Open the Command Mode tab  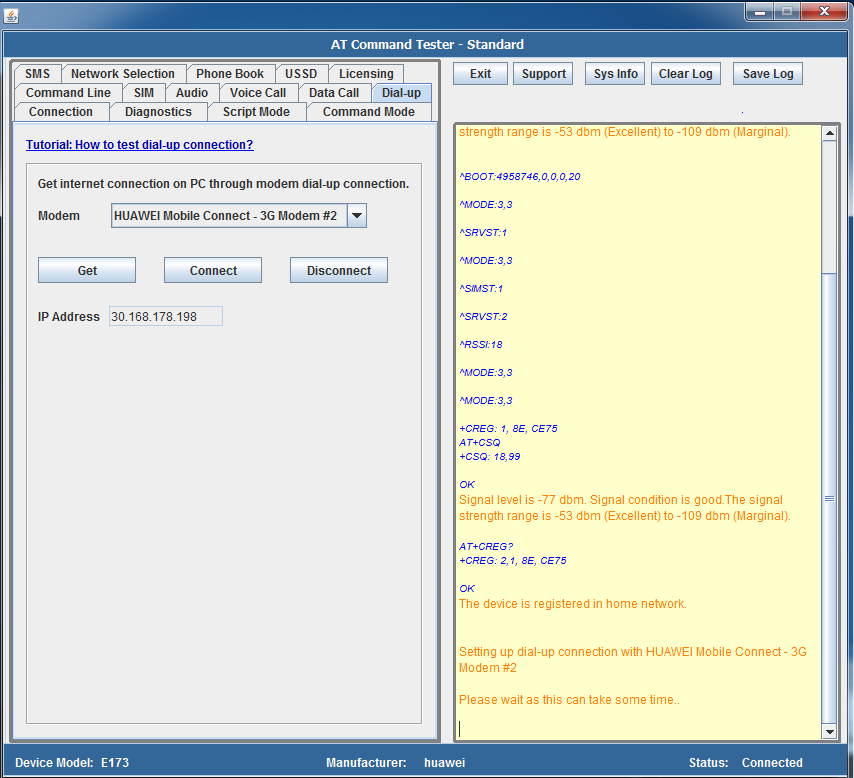pos(369,112)
